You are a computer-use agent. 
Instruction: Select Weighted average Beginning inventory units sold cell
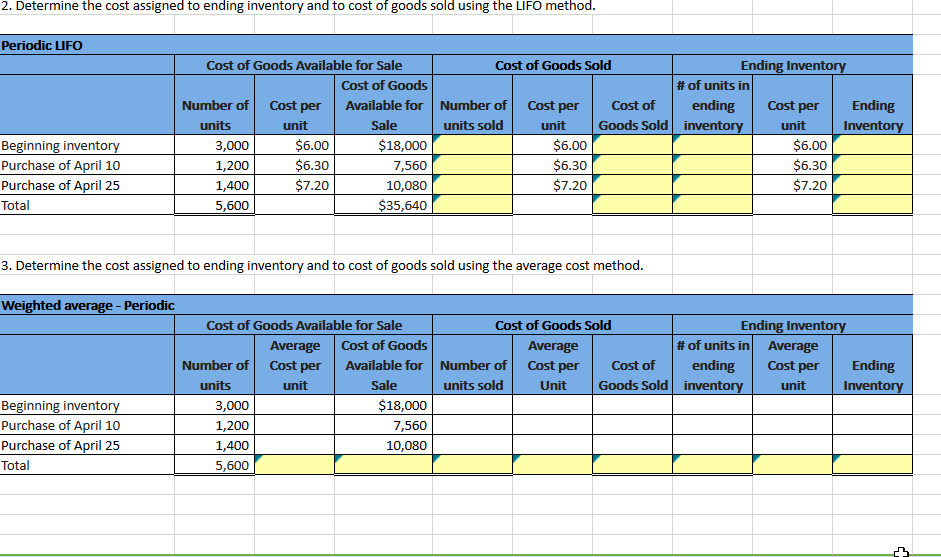tap(472, 405)
